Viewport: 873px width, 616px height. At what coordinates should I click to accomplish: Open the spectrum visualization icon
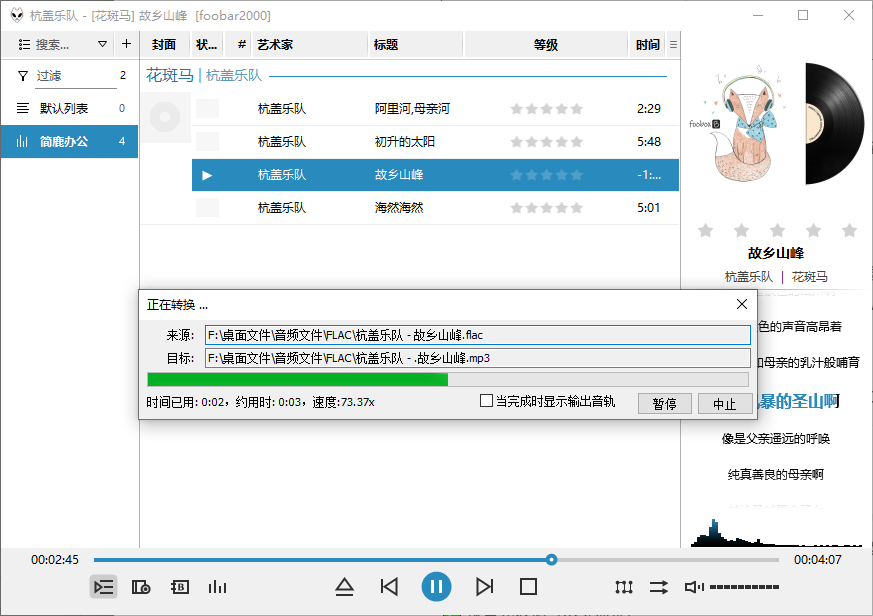218,587
